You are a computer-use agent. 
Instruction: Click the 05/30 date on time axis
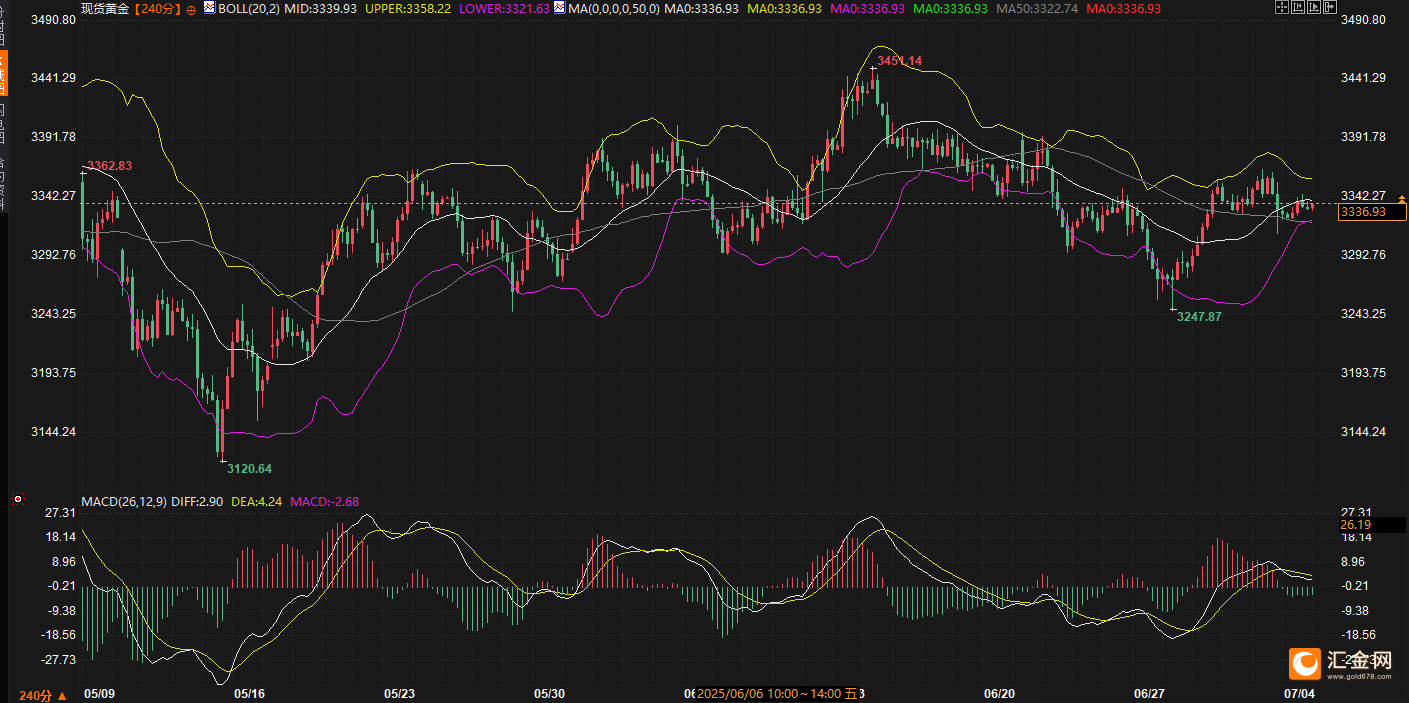click(x=550, y=693)
